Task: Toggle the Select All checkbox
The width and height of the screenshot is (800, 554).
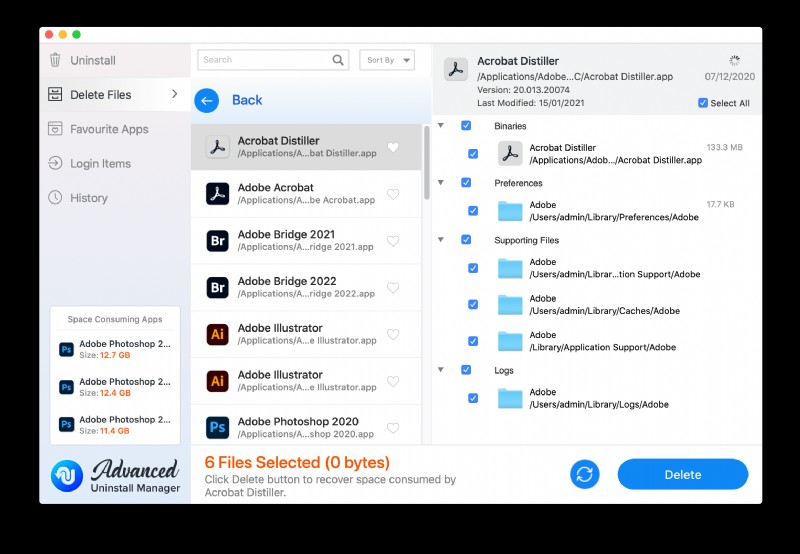Action: click(703, 103)
